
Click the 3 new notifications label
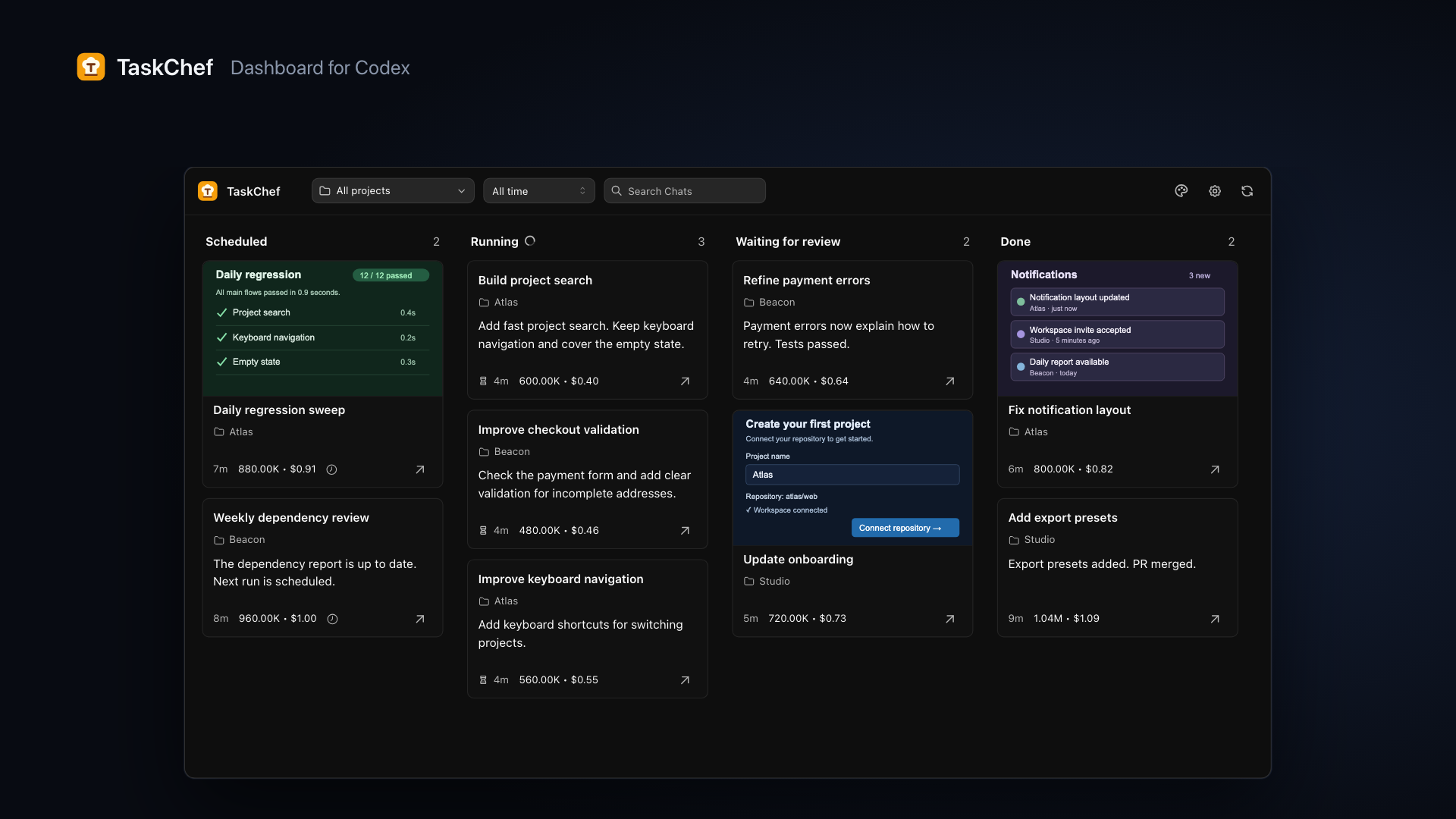coord(1199,275)
